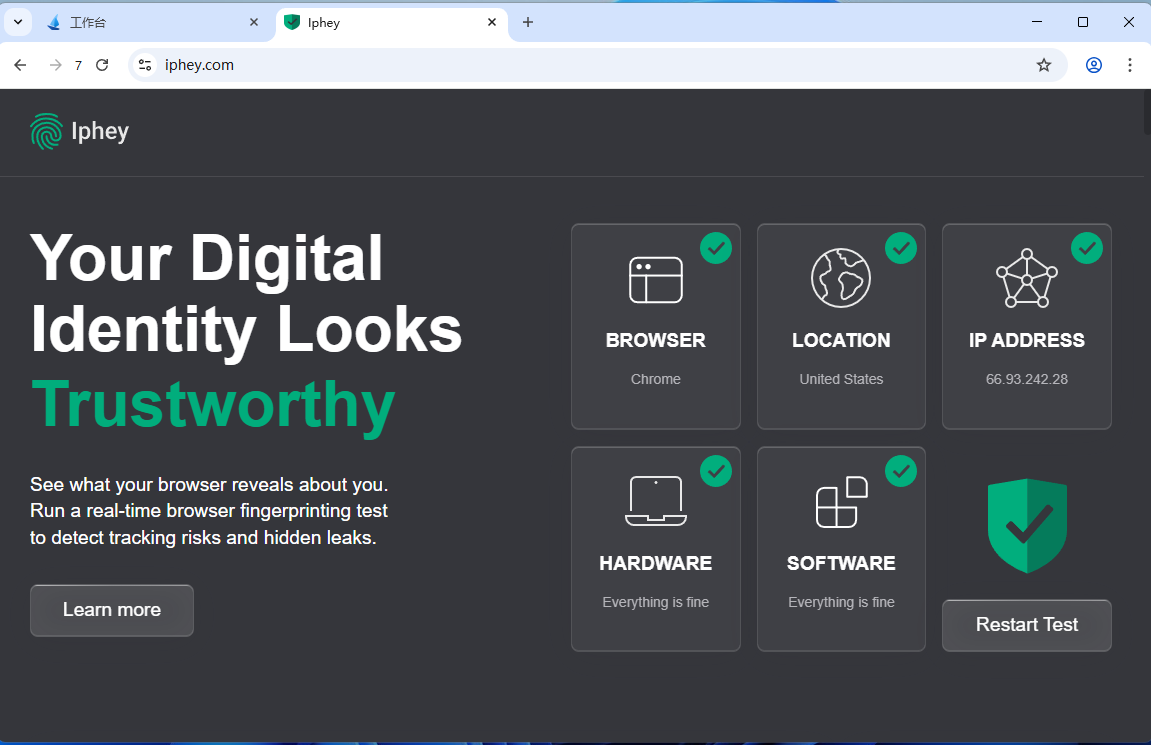Click the Hardware laptop icon
This screenshot has width=1151, height=745.
click(655, 501)
